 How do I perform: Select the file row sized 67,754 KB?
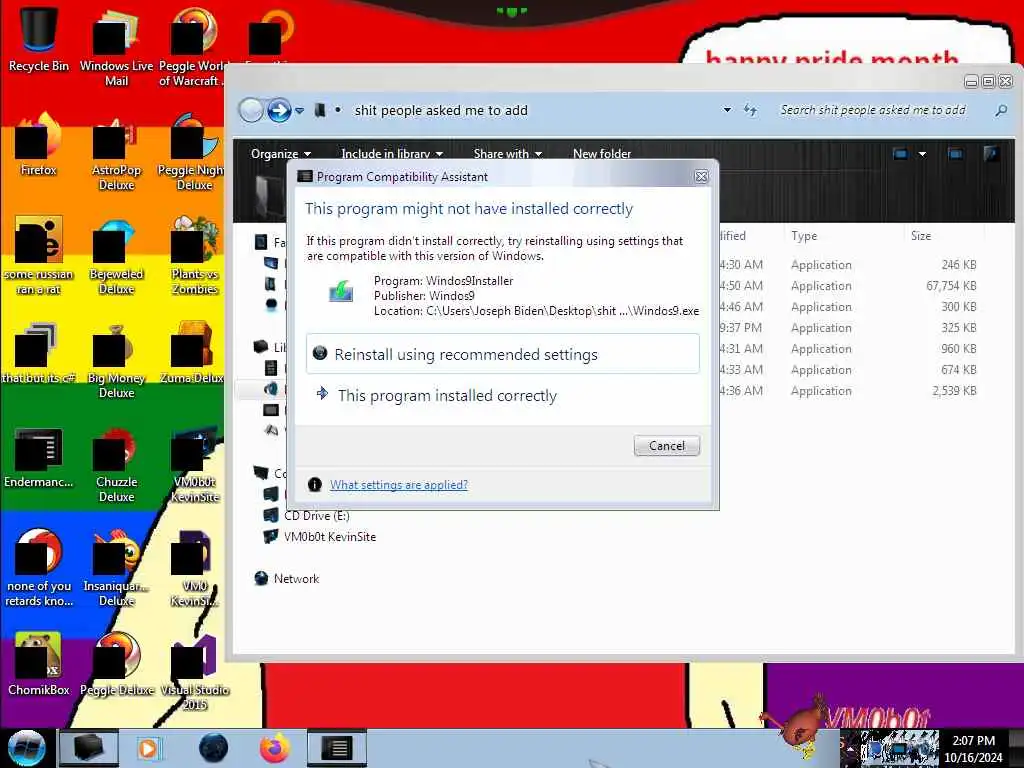click(849, 285)
